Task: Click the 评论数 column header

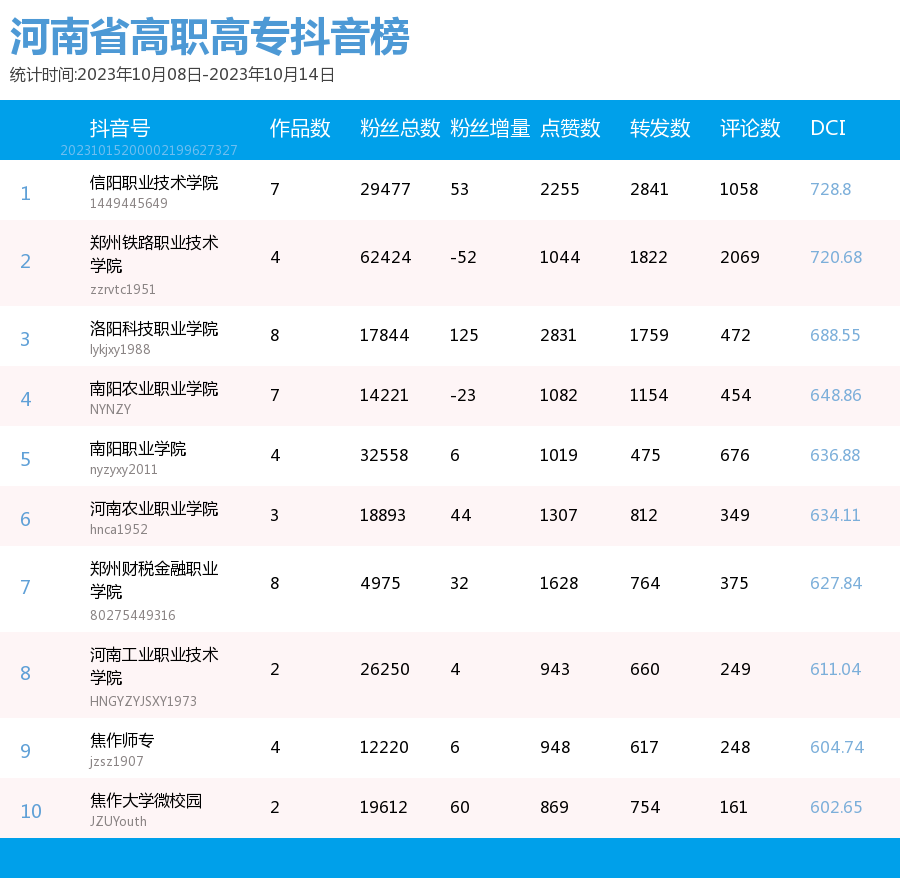Action: 750,128
